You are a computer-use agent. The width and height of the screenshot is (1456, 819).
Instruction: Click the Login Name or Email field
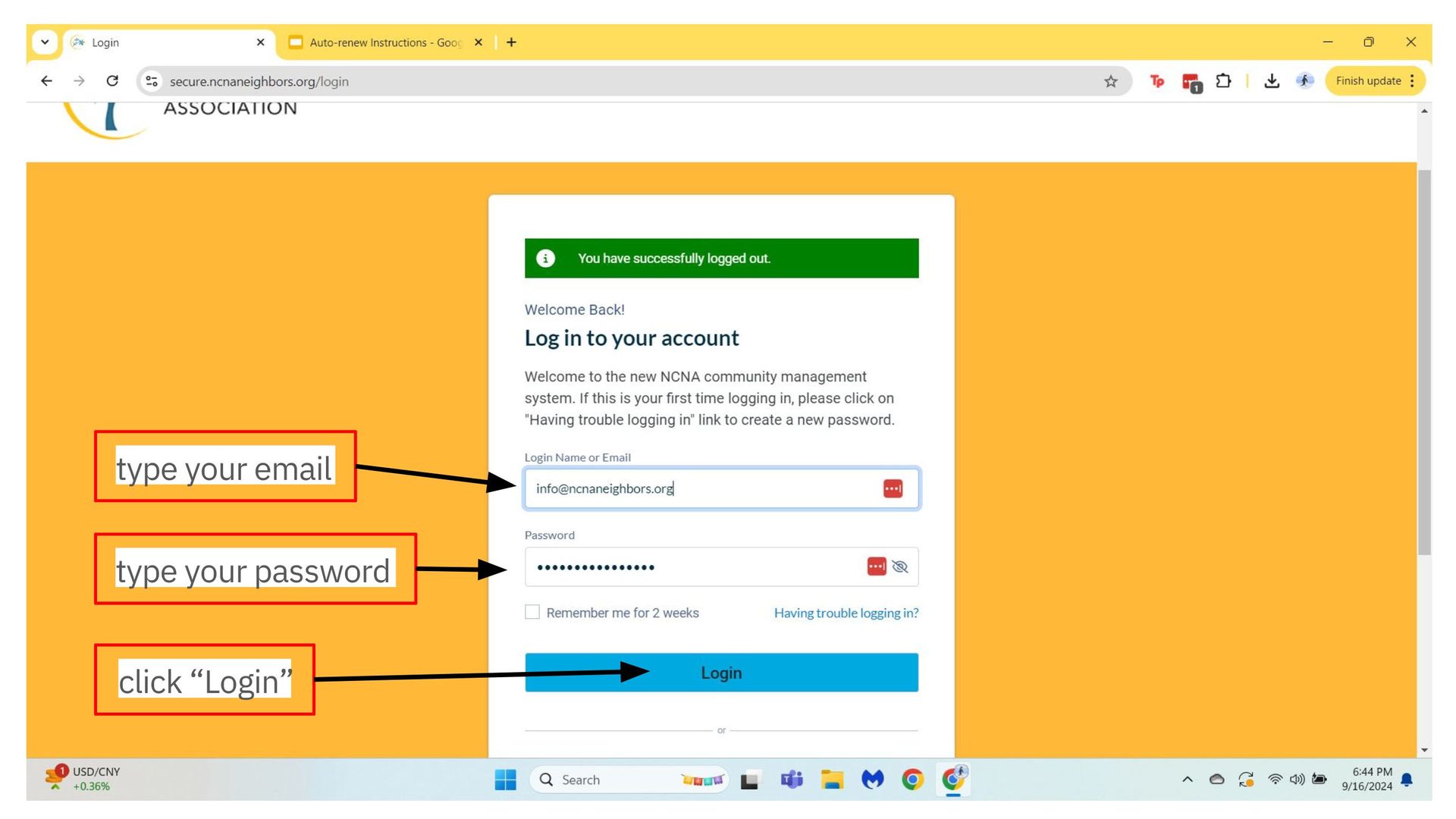(x=721, y=488)
